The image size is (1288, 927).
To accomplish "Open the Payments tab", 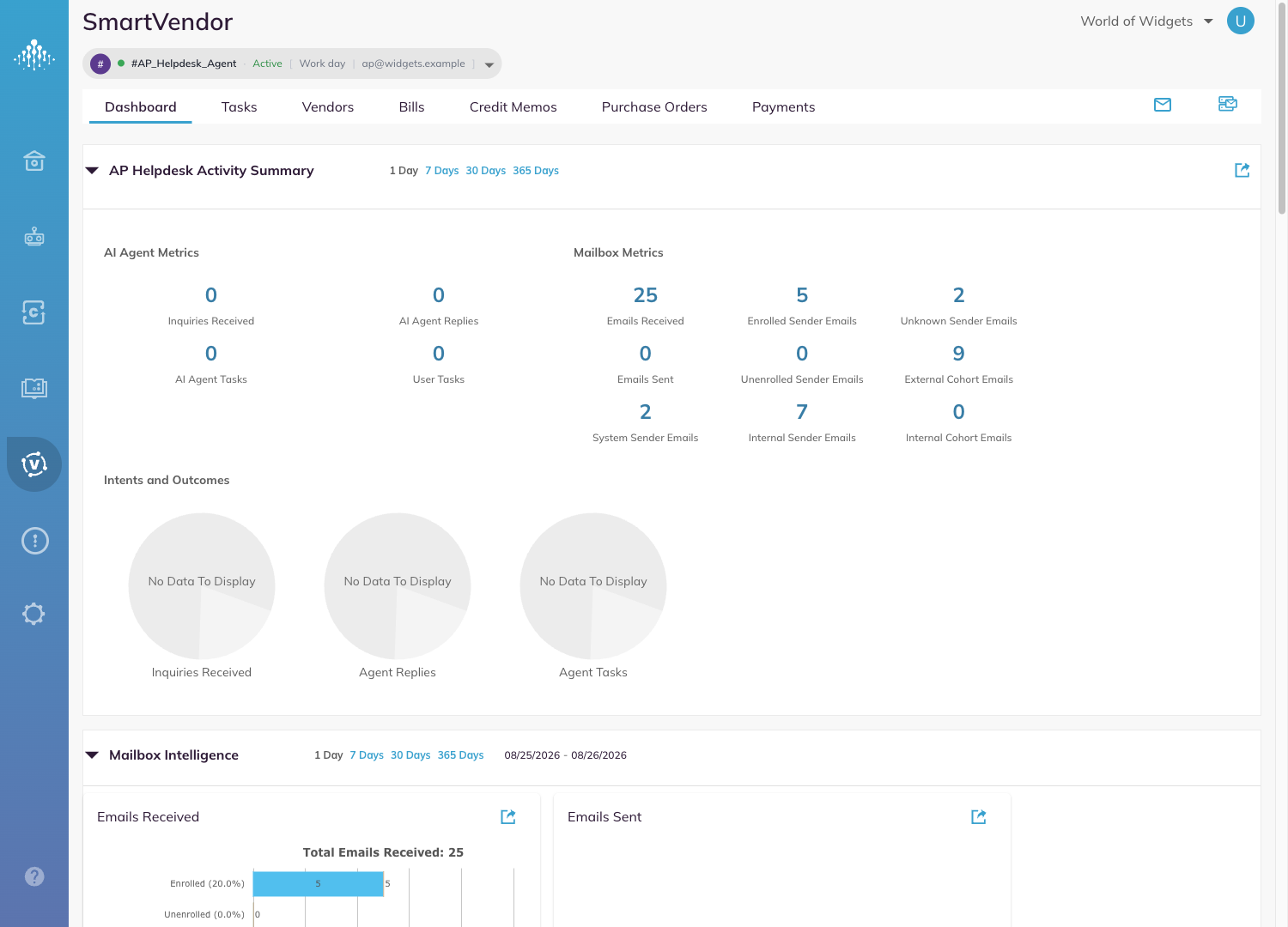I will coord(784,107).
